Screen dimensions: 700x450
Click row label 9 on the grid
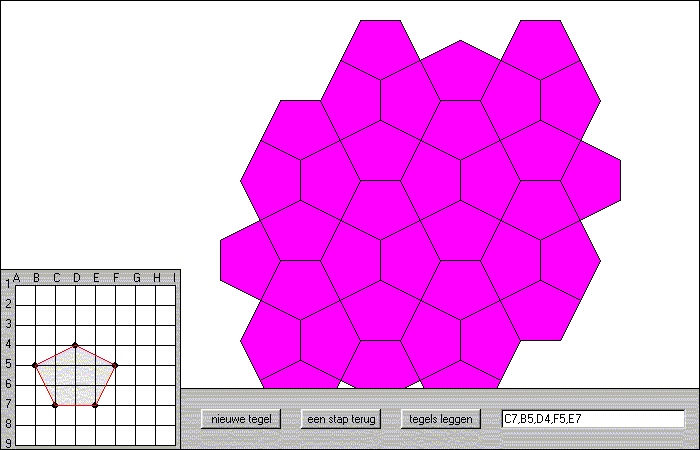point(8,443)
